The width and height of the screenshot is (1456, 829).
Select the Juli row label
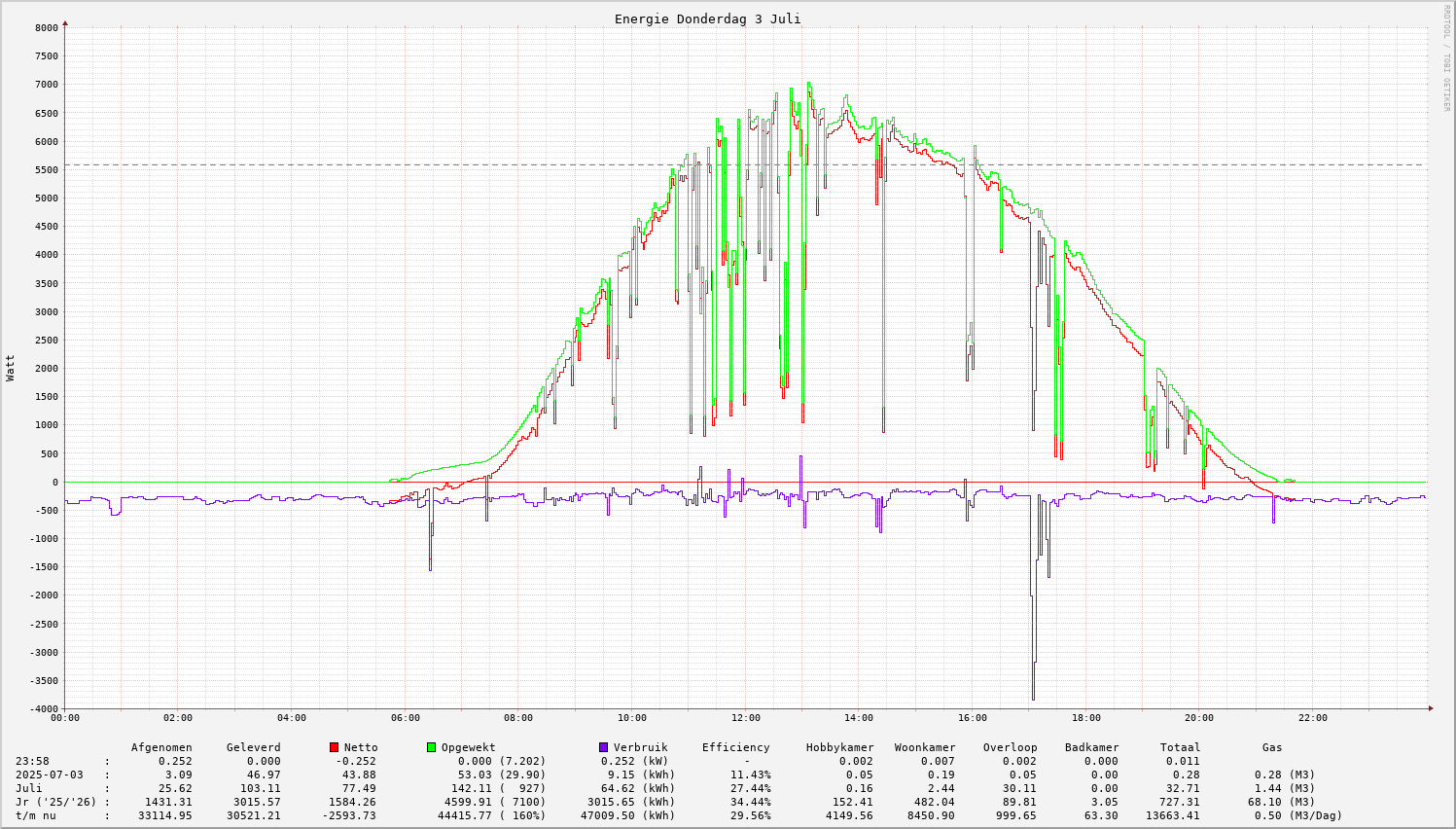[x=29, y=788]
